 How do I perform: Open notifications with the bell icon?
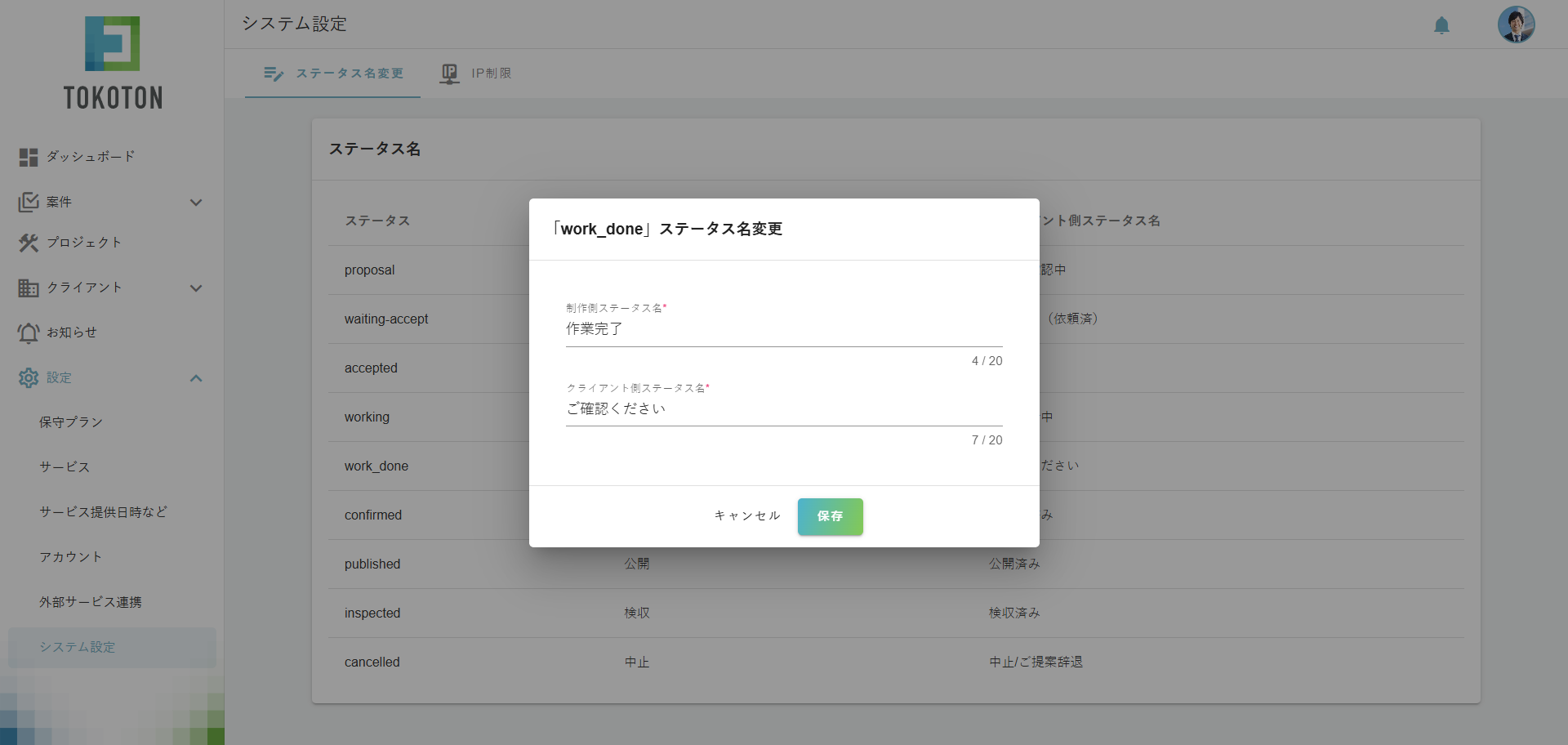coord(1441,25)
